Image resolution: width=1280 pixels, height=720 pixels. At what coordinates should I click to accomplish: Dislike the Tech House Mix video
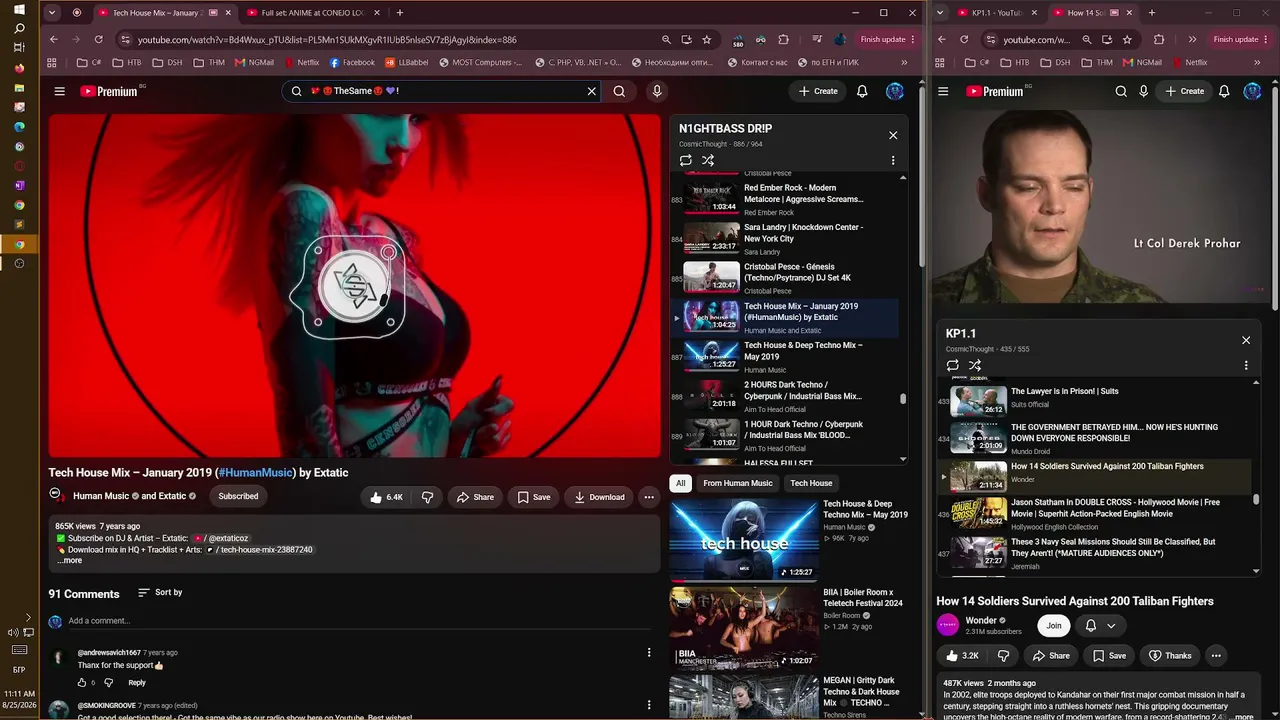(427, 497)
